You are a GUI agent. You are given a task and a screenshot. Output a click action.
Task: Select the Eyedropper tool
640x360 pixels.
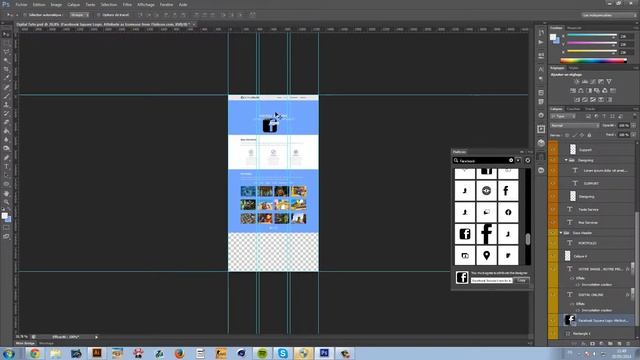(x=6, y=78)
